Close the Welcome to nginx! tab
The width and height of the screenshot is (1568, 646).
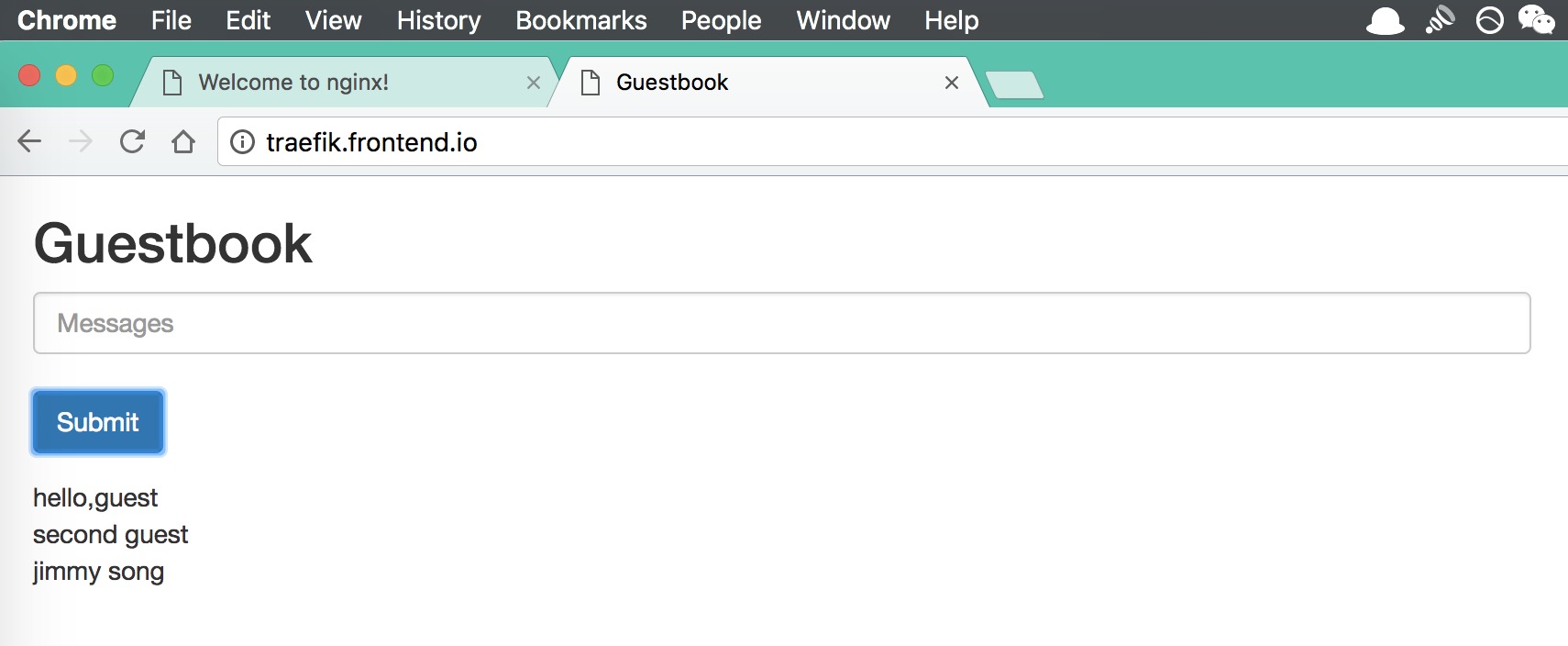[534, 83]
